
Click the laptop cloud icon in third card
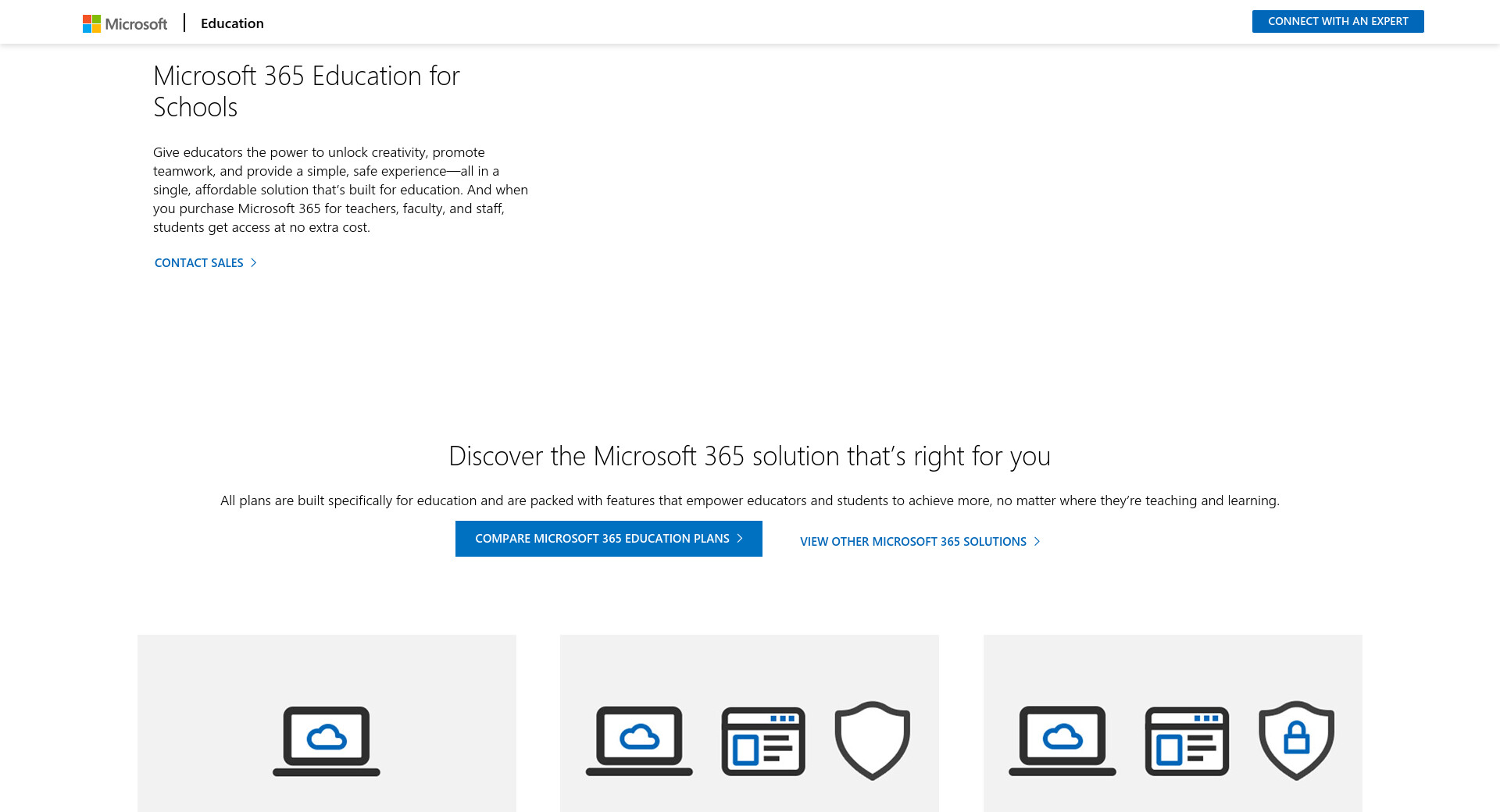click(x=1062, y=740)
